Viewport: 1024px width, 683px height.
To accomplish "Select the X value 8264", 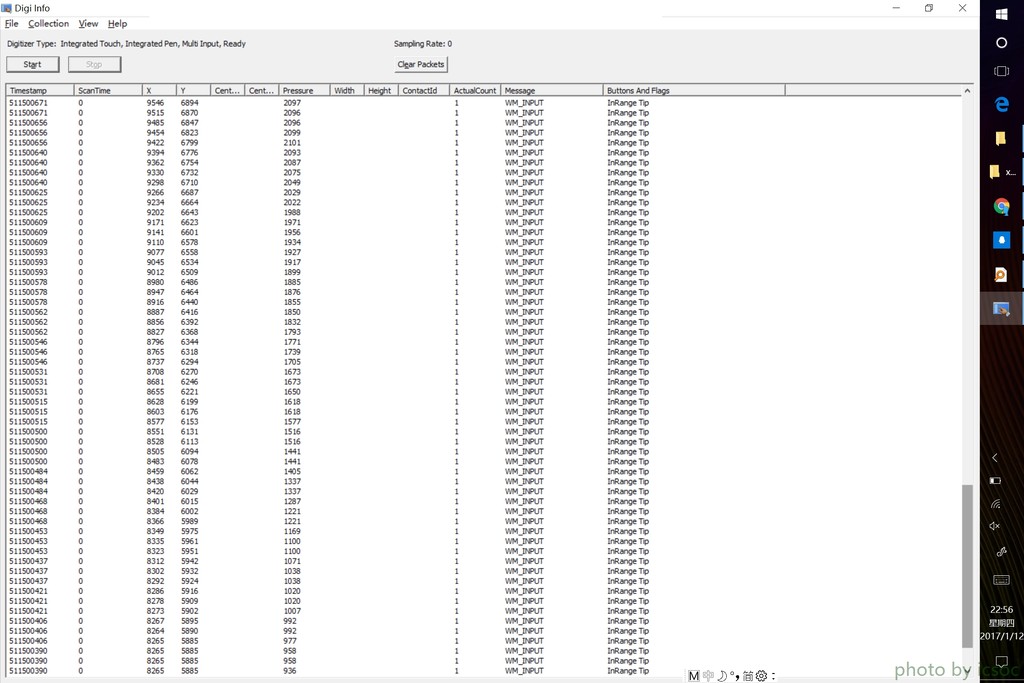I will [155, 631].
